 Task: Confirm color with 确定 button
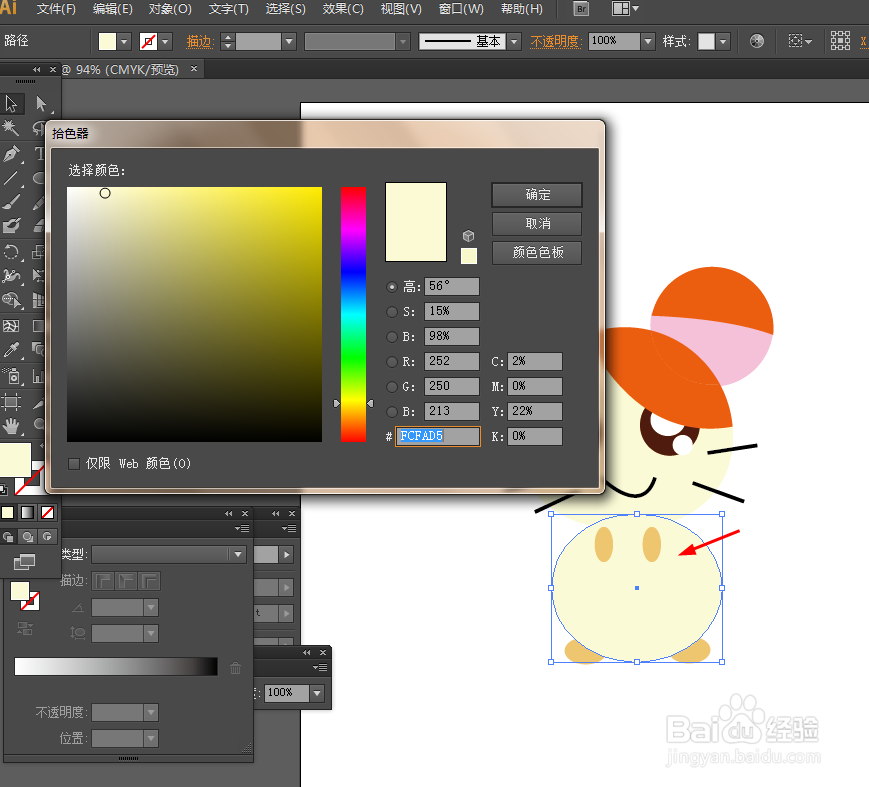537,195
